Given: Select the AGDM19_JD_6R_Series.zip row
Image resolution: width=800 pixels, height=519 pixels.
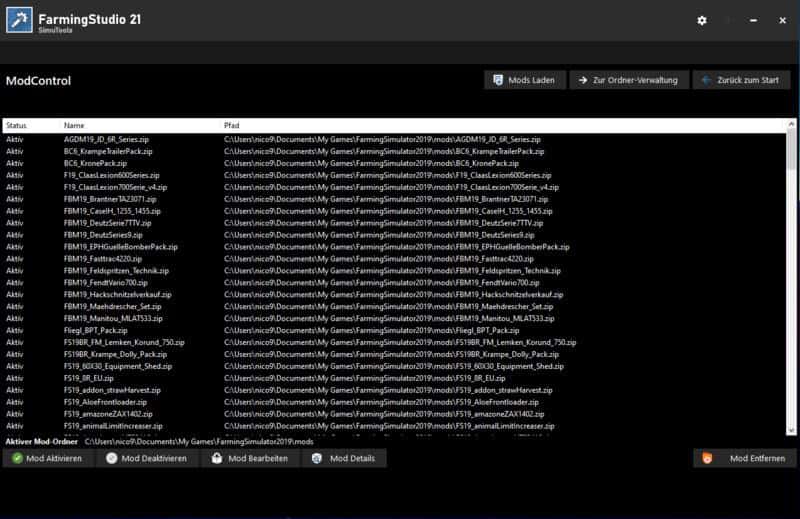Looking at the screenshot, I should [106, 139].
